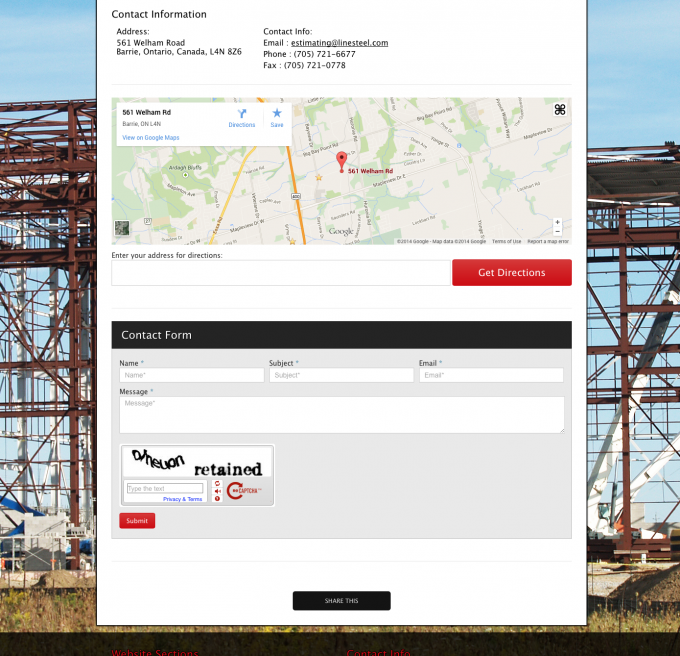Select the Subject input field
680x656 pixels.
(x=341, y=375)
